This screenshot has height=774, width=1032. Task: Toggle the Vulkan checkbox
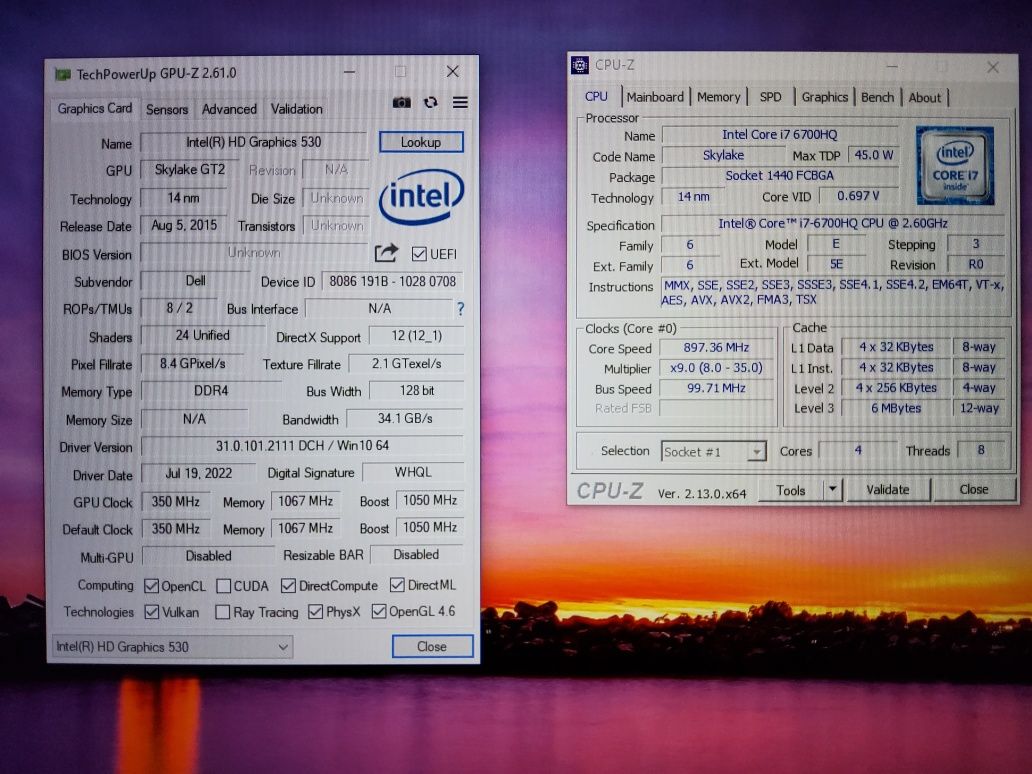[151, 612]
